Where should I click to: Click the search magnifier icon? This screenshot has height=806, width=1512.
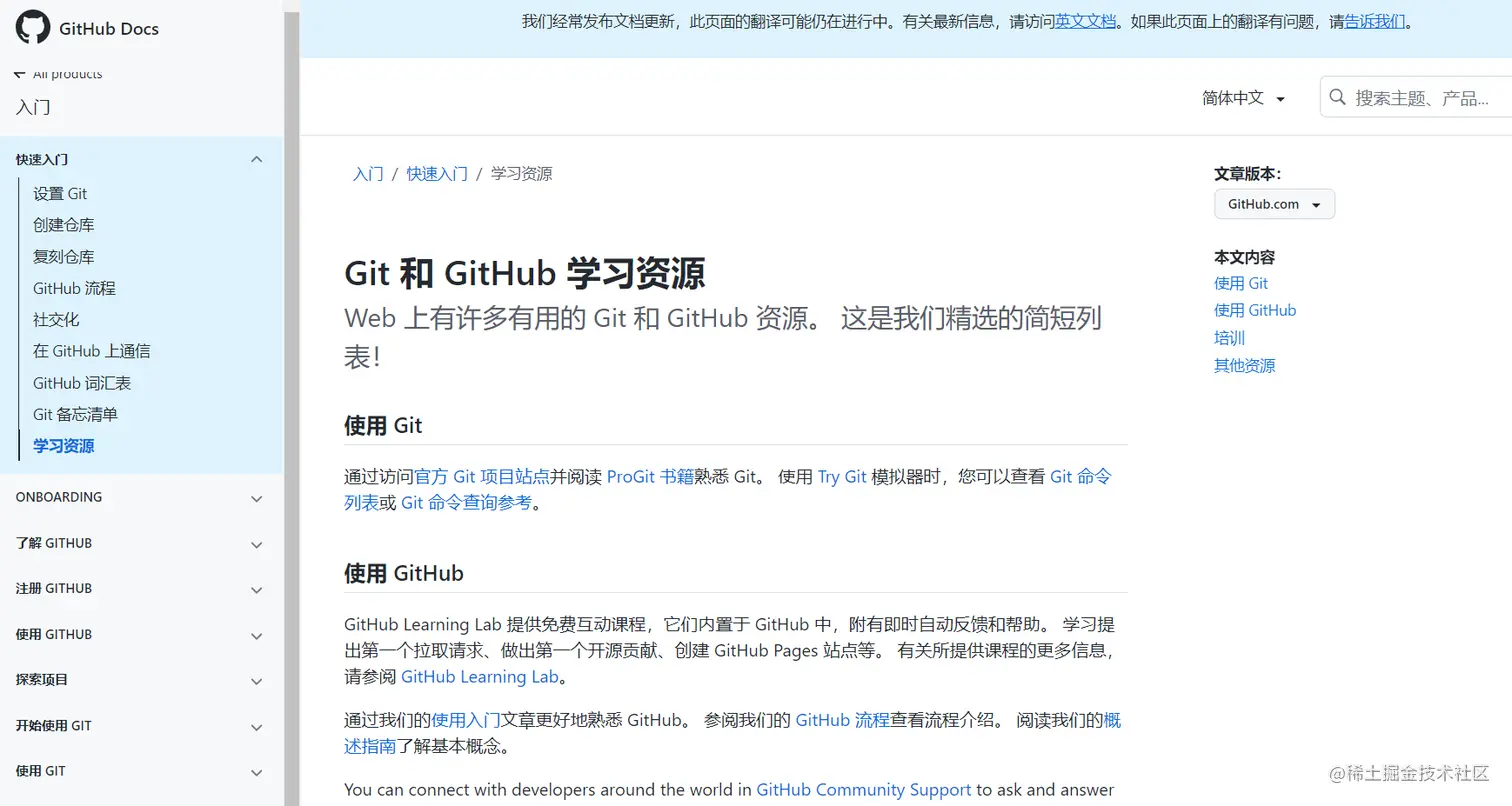(1337, 97)
